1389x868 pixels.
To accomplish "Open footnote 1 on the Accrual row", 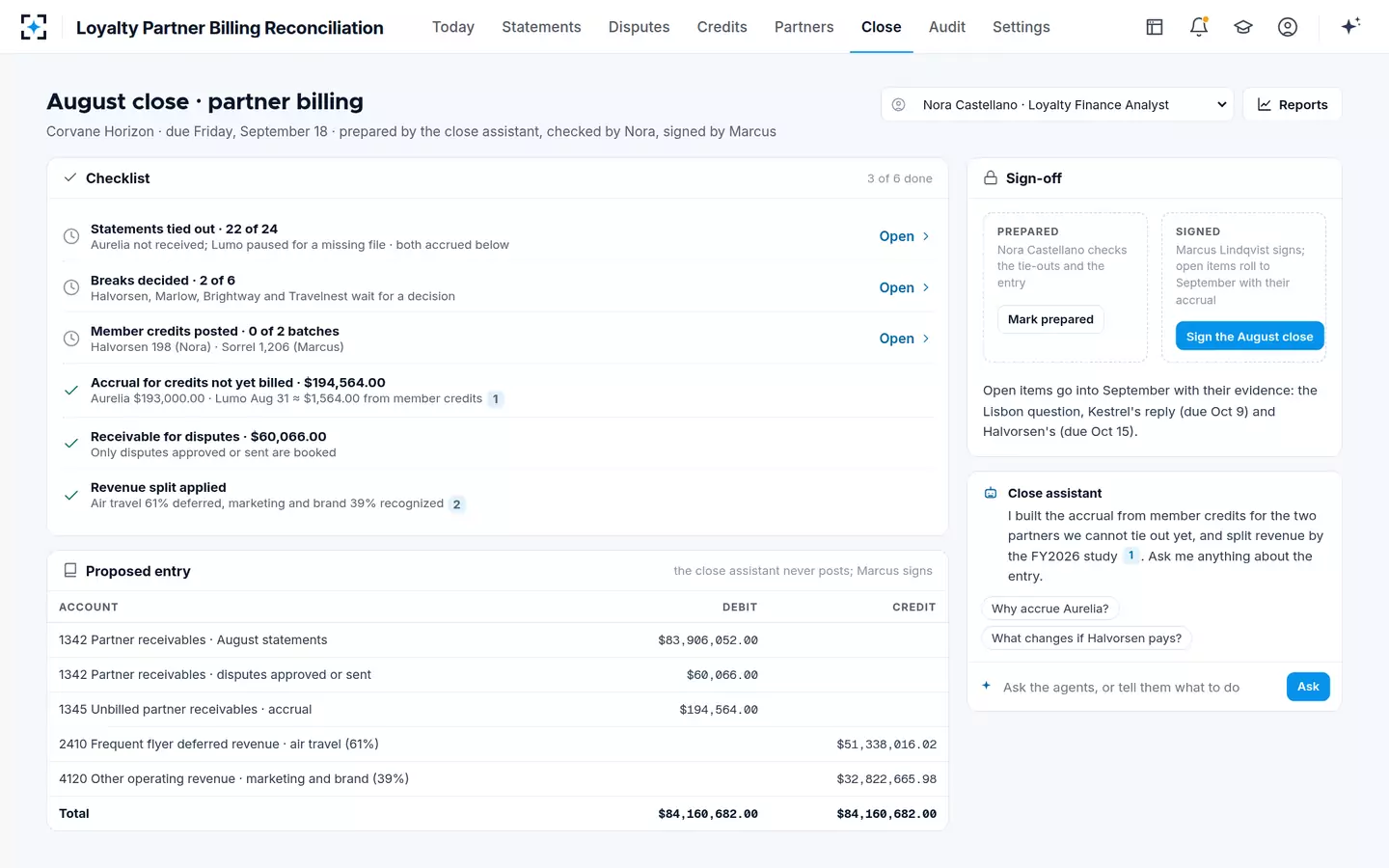I will (x=496, y=399).
